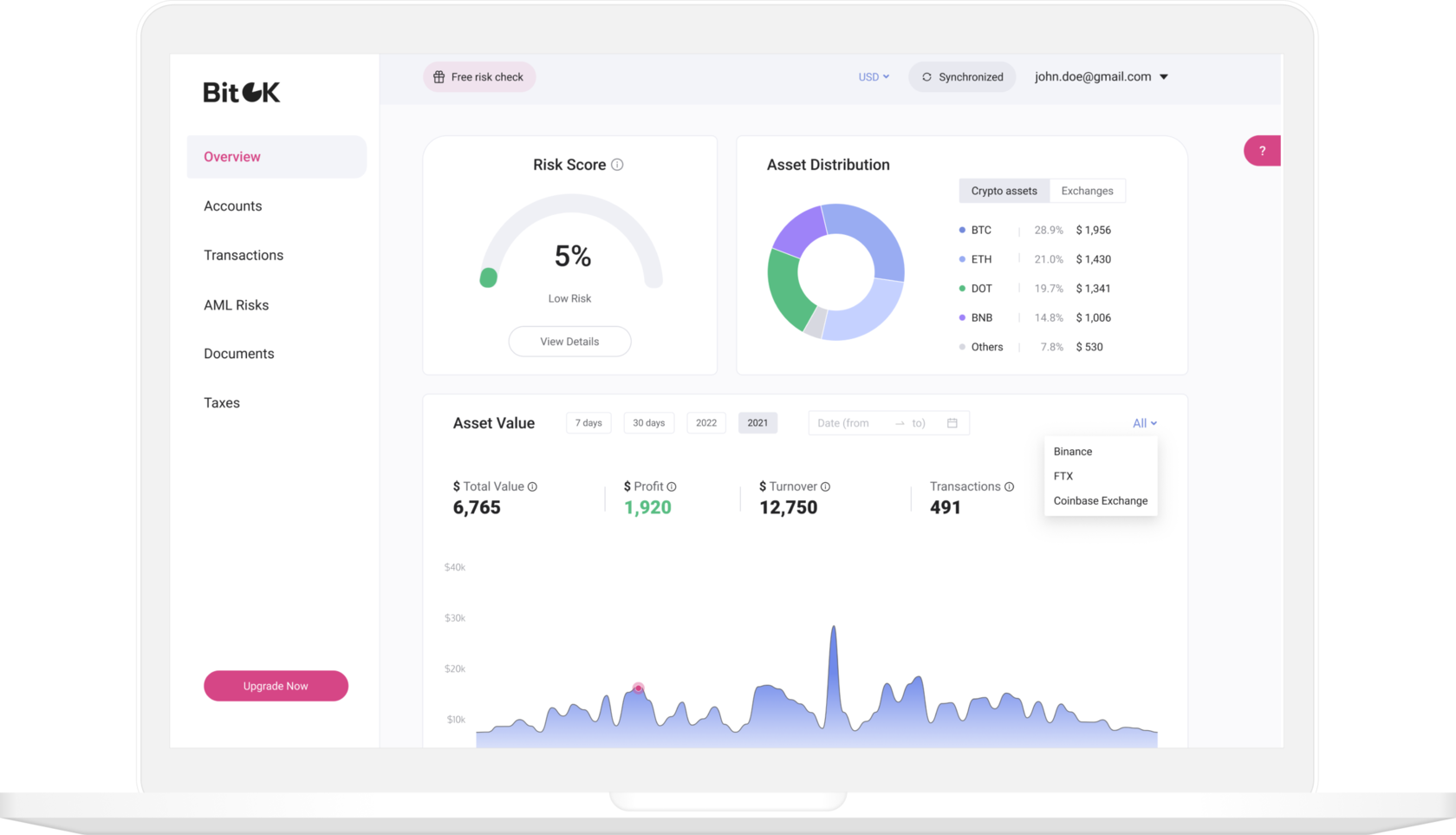Click the pink help question mark button
Image resolution: width=1456 pixels, height=835 pixels.
pos(1262,151)
